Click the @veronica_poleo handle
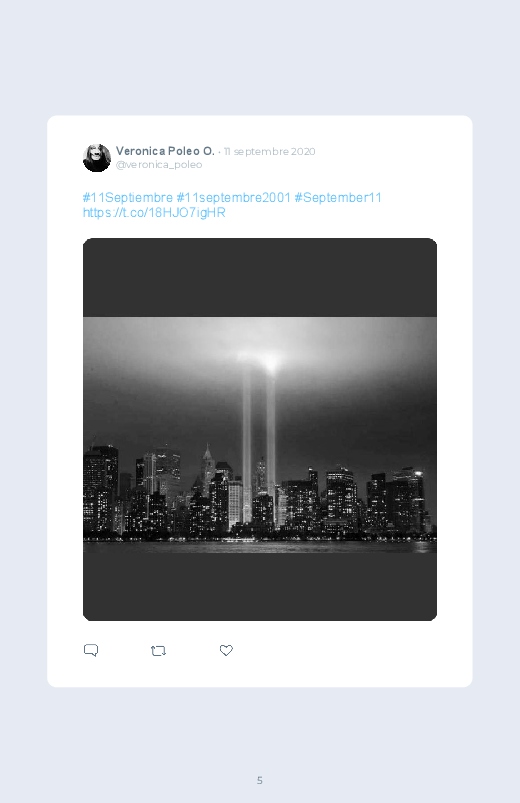This screenshot has width=520, height=803. (x=159, y=165)
